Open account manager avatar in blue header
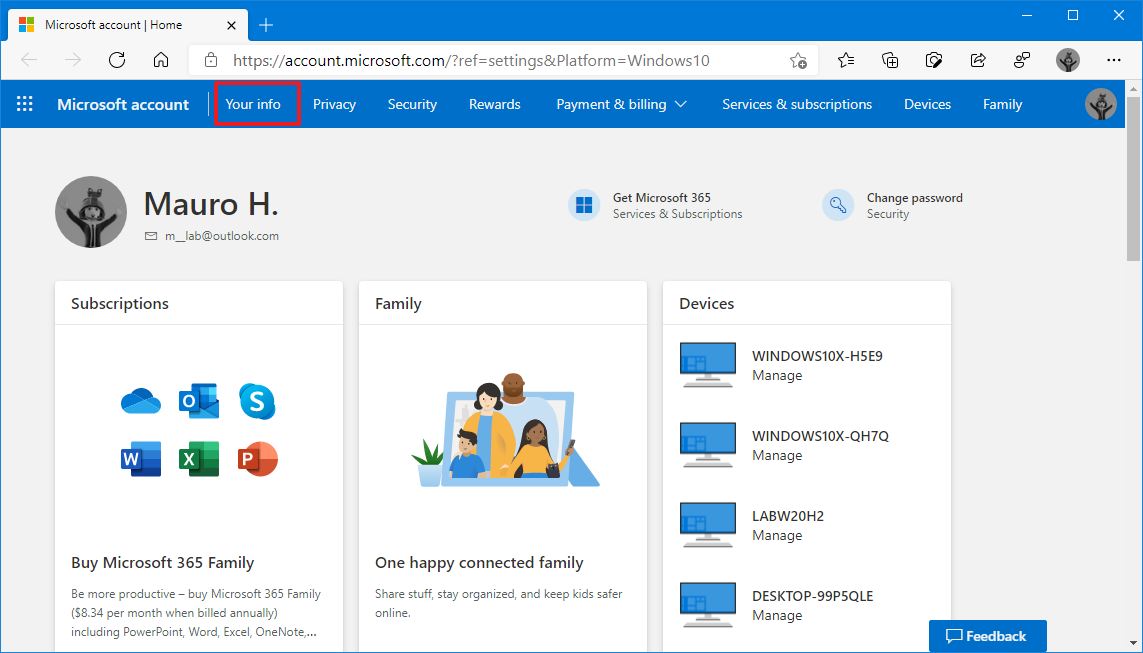The height and width of the screenshot is (653, 1143). coord(1101,104)
